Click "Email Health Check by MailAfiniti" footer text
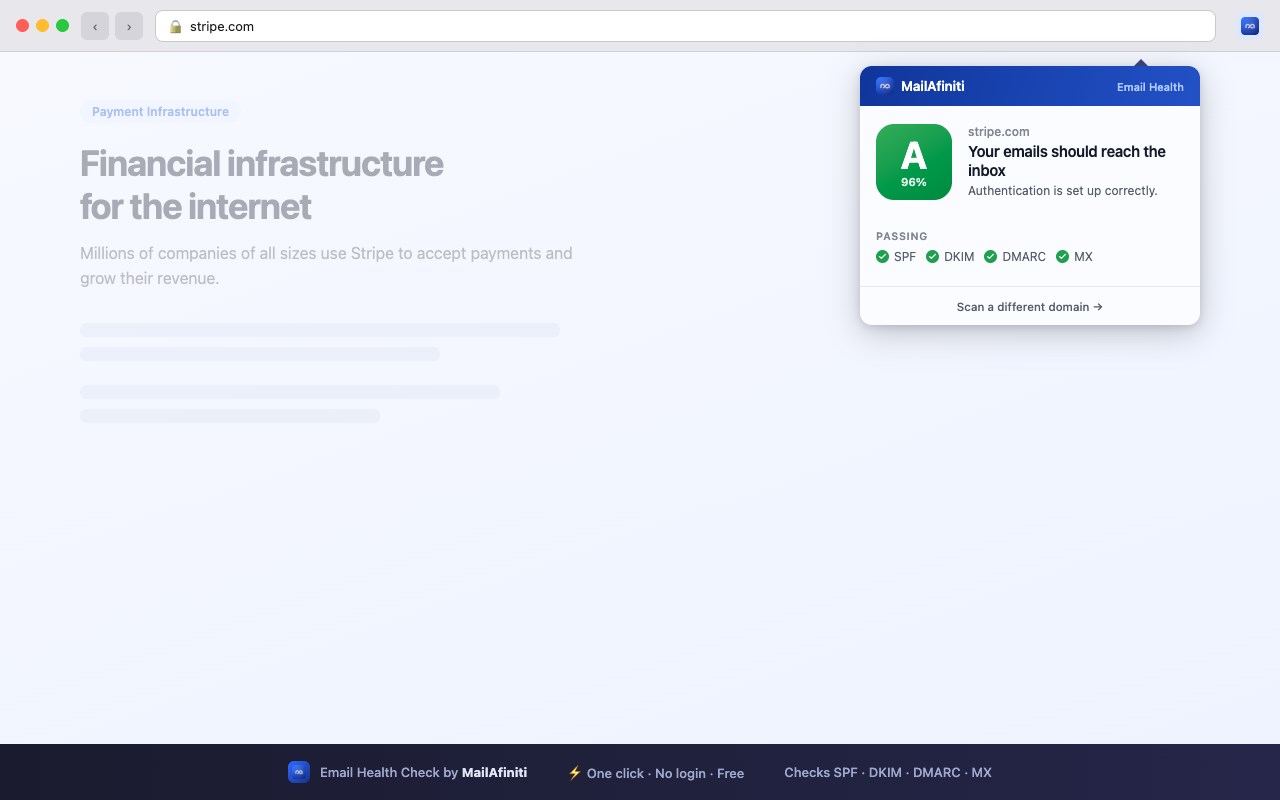 click(x=423, y=773)
